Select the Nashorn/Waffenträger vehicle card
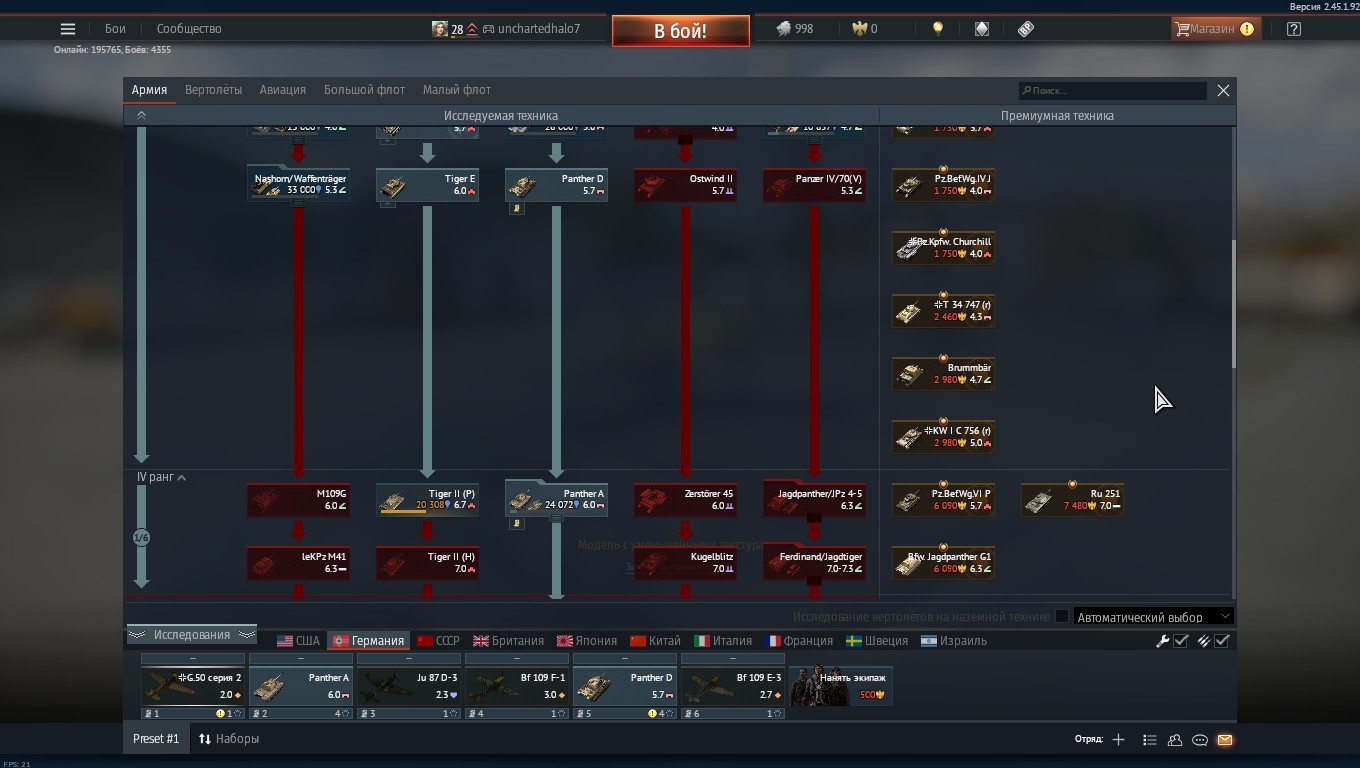1360x768 pixels. tap(298, 184)
